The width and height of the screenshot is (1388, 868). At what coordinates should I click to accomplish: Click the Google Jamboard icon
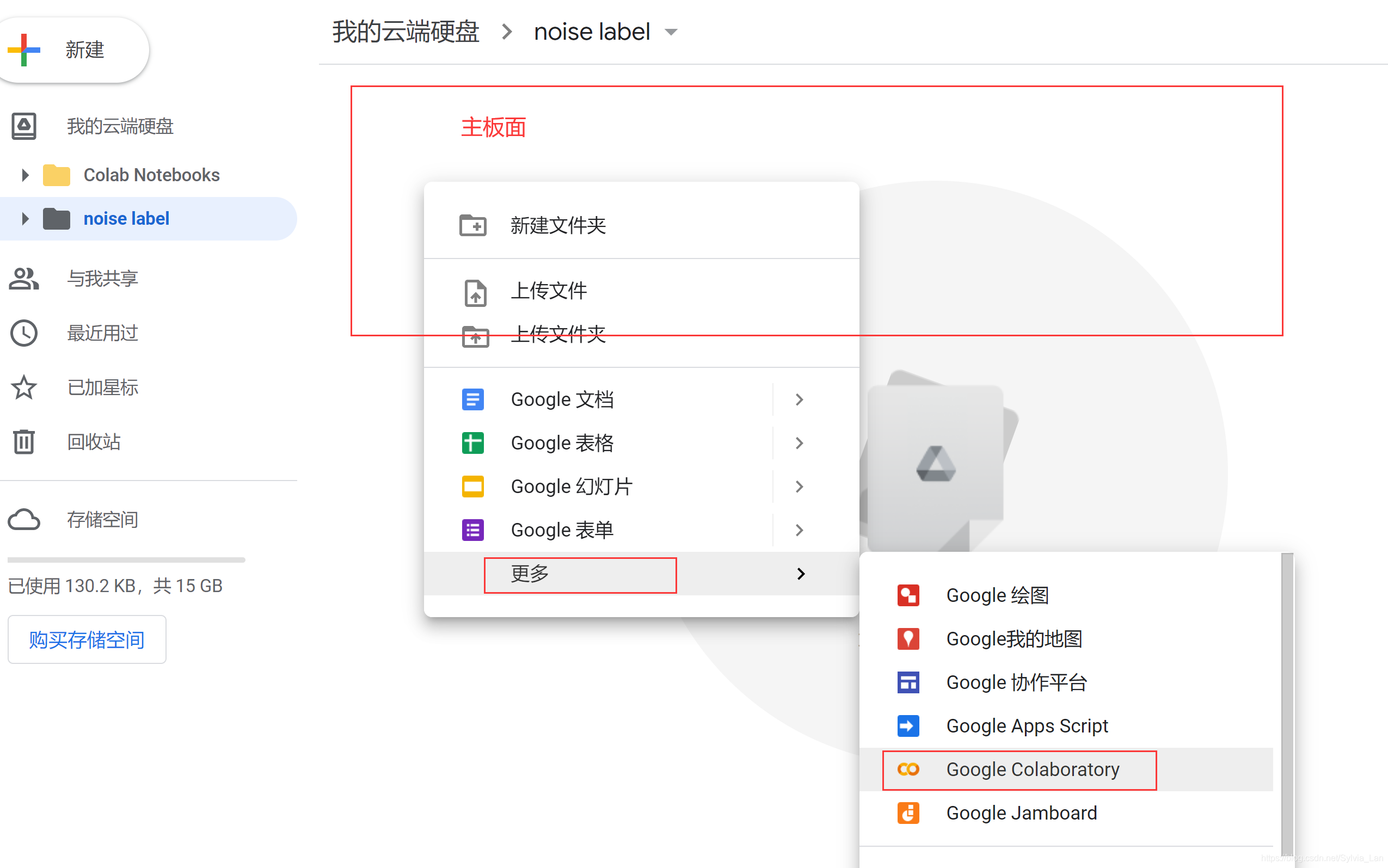[x=907, y=813]
